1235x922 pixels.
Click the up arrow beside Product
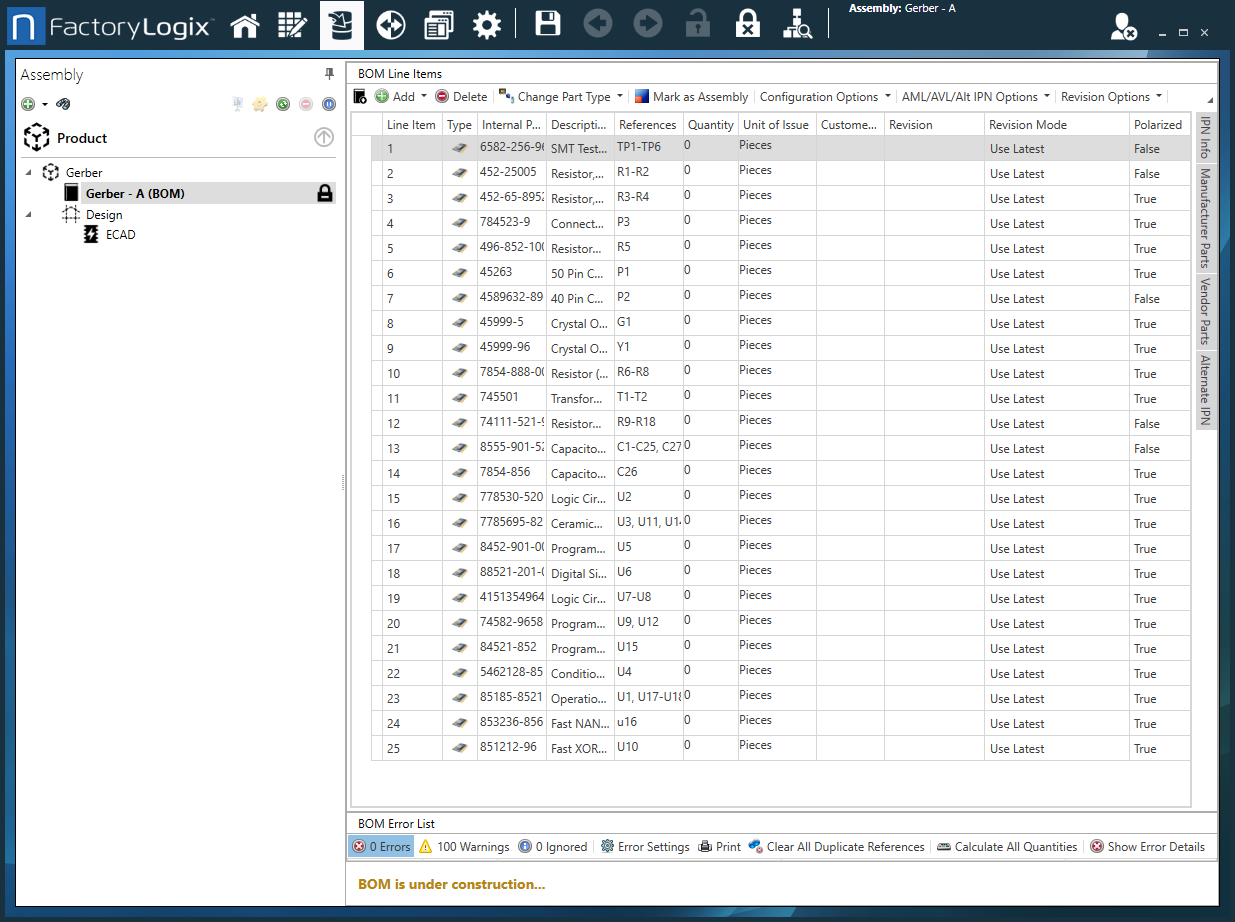click(323, 138)
